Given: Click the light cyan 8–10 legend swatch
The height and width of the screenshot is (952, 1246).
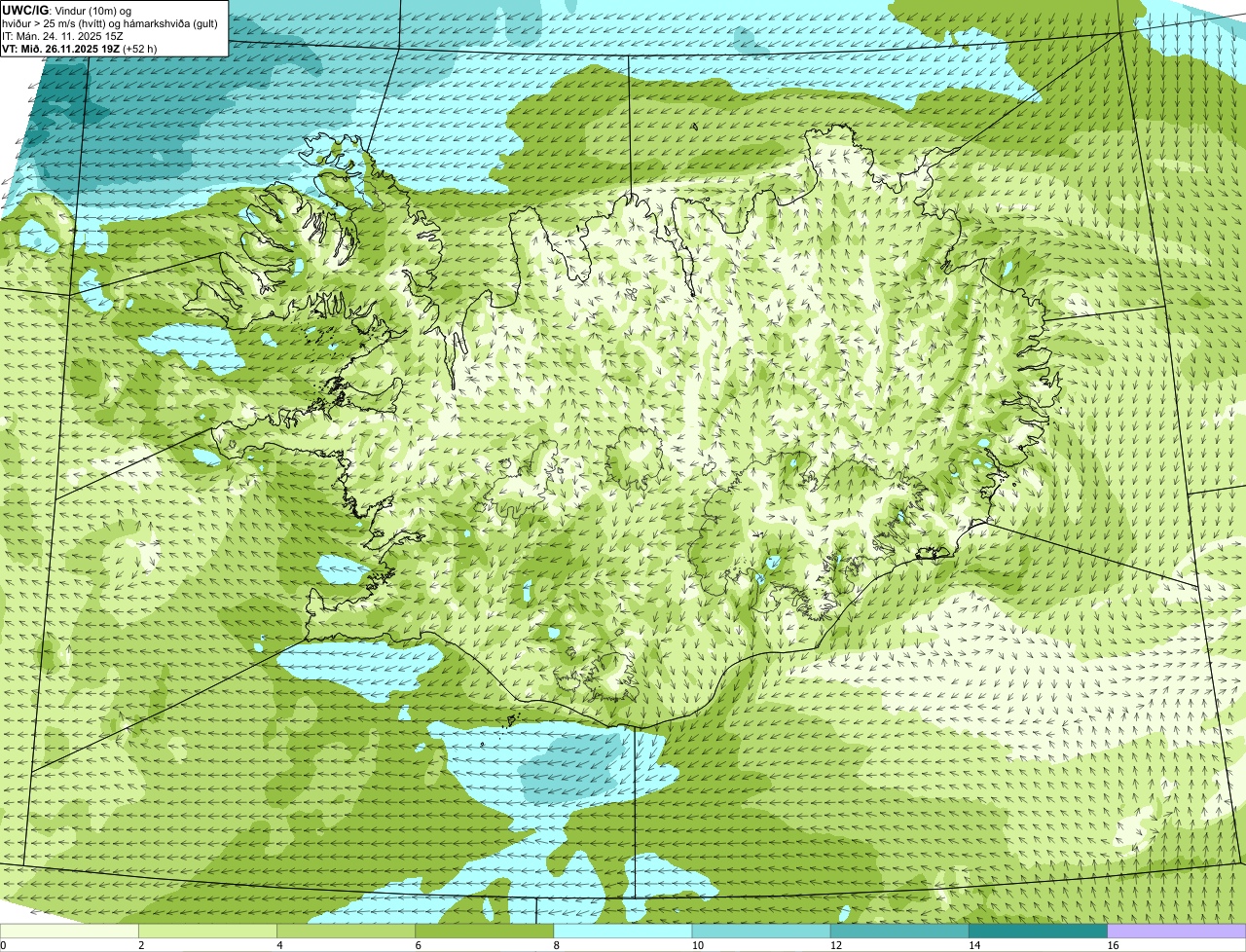Looking at the screenshot, I should point(623,932).
